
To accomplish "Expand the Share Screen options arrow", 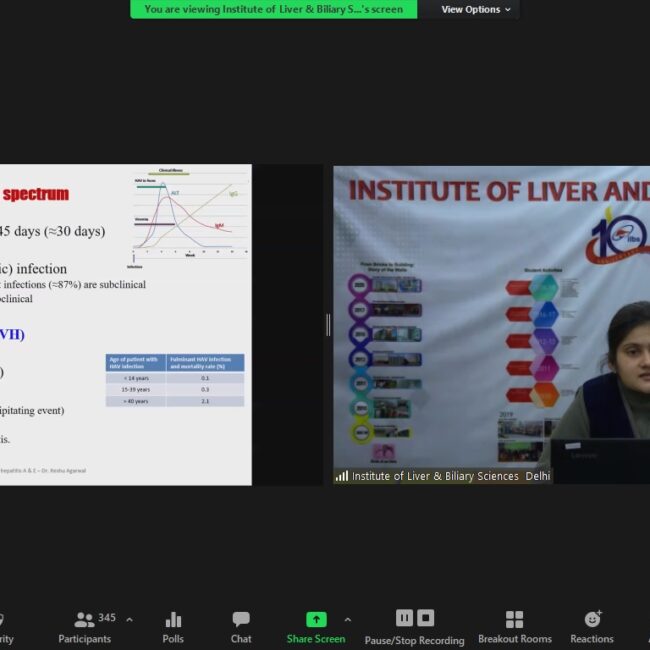I will pyautogui.click(x=347, y=619).
